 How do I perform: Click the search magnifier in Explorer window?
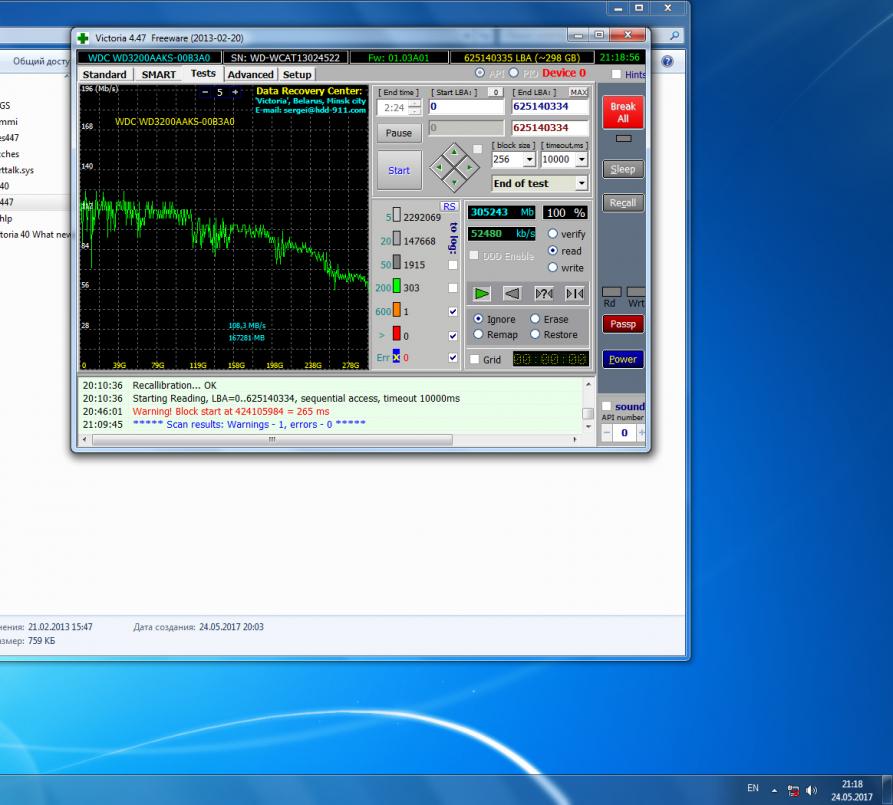pos(674,36)
